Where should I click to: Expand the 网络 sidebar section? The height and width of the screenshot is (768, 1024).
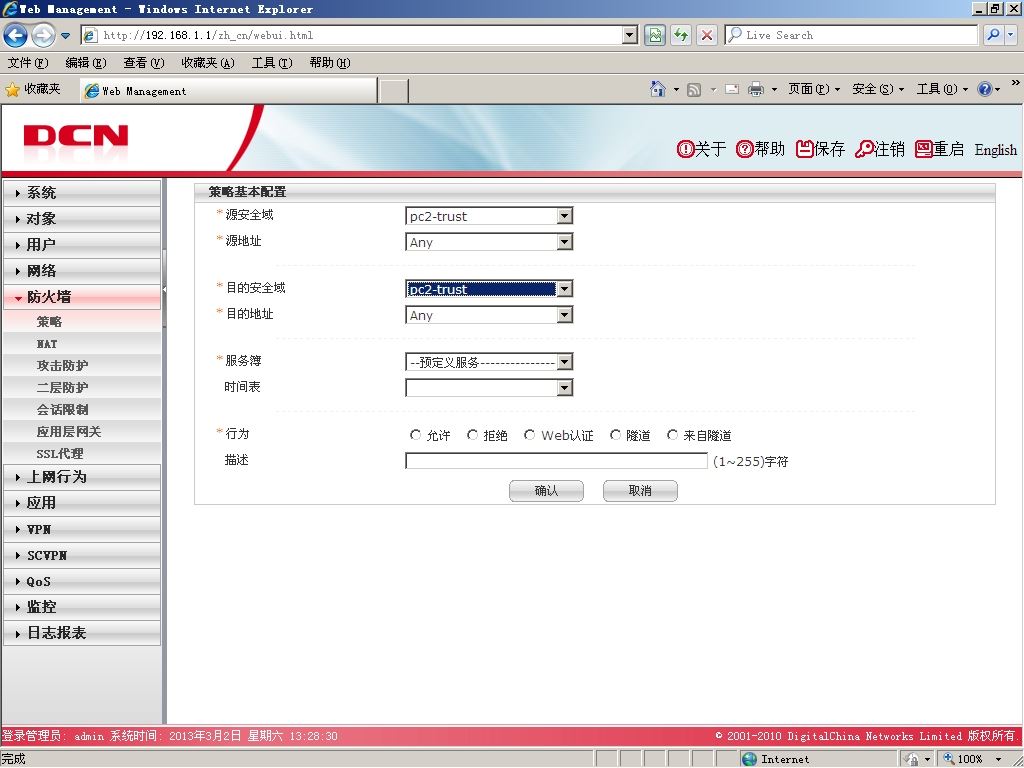(x=82, y=271)
